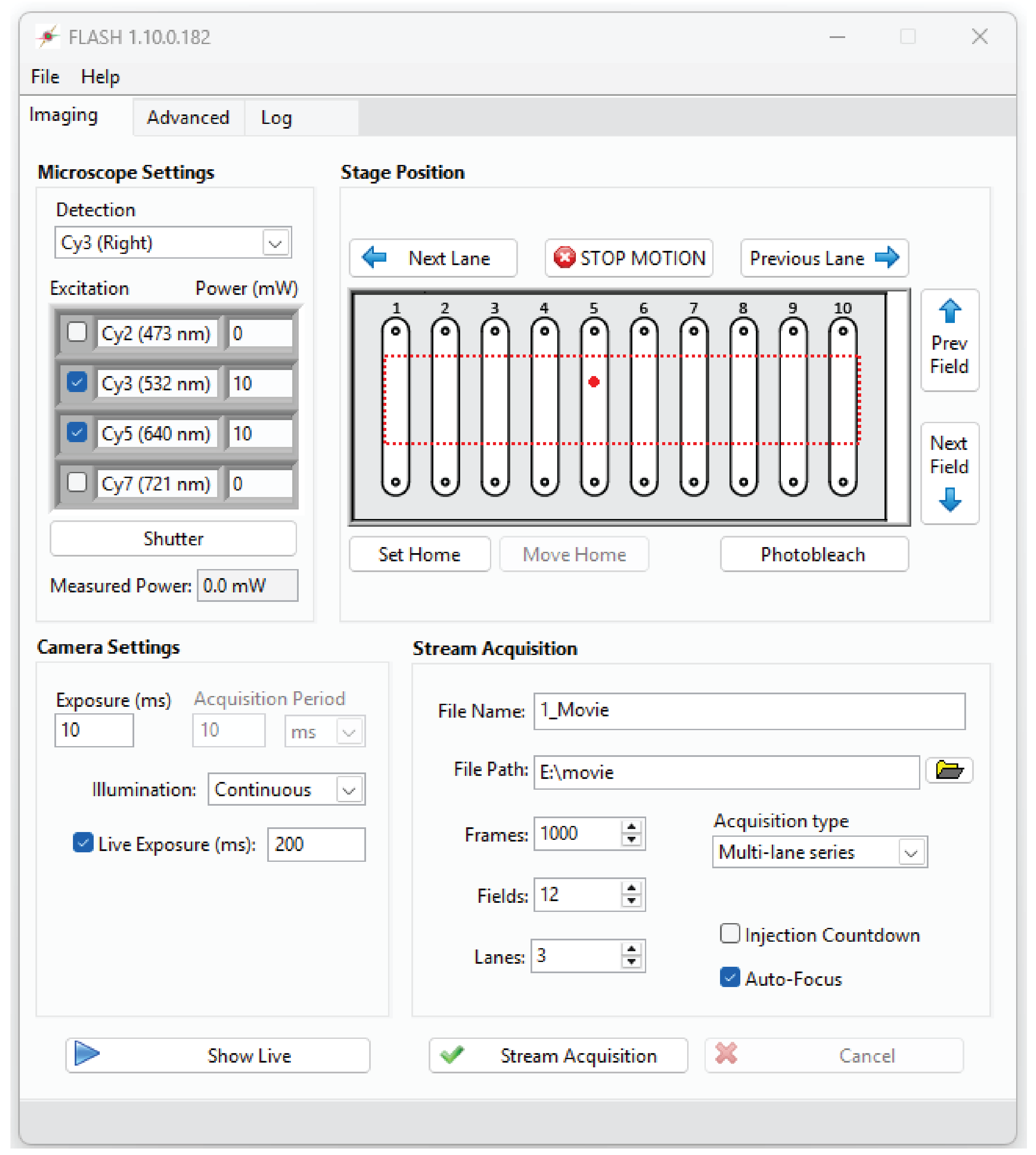Image resolution: width=1036 pixels, height=1155 pixels.
Task: Open the File menu
Action: [45, 77]
